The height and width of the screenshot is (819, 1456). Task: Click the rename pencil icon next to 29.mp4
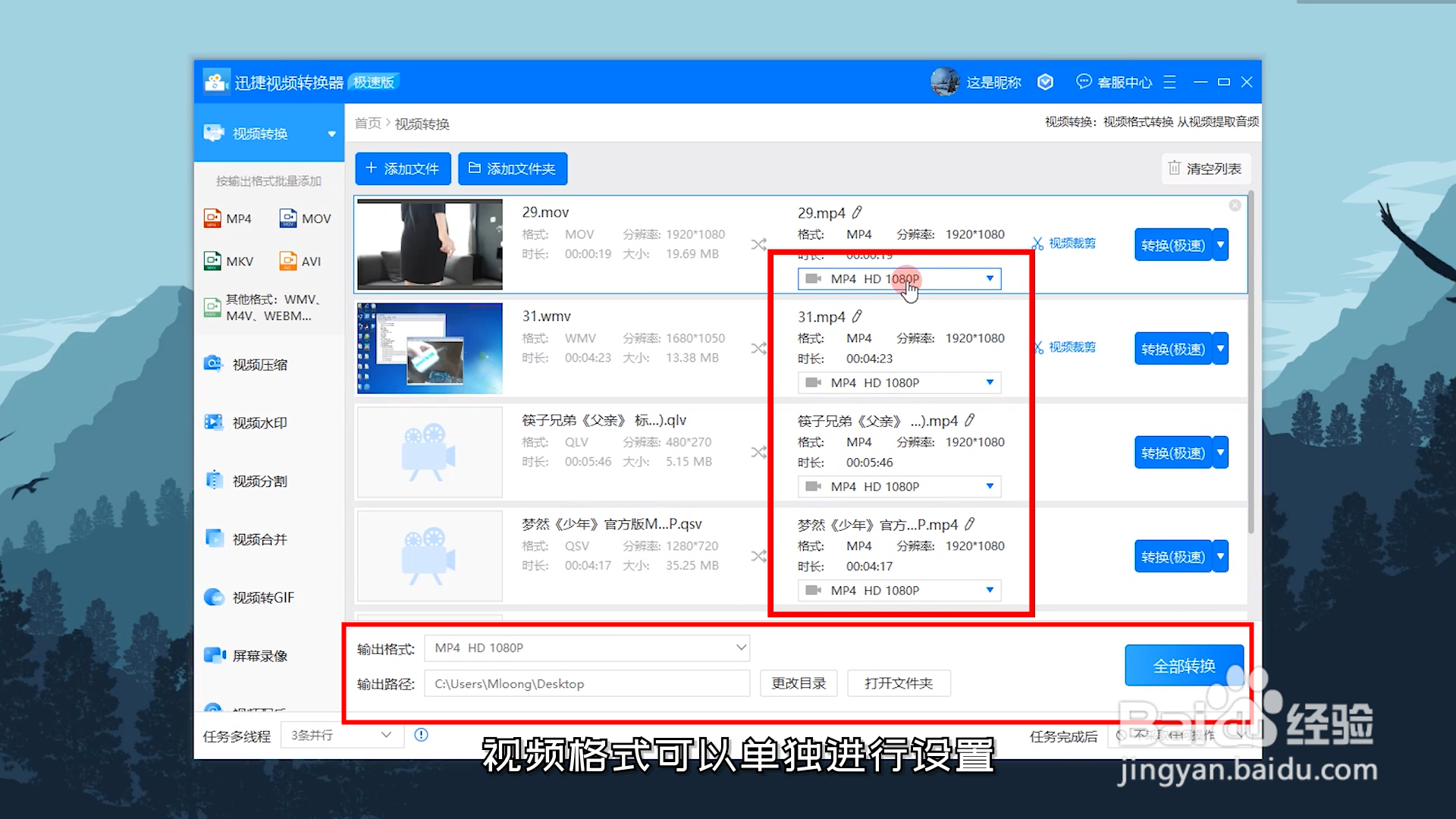[857, 212]
